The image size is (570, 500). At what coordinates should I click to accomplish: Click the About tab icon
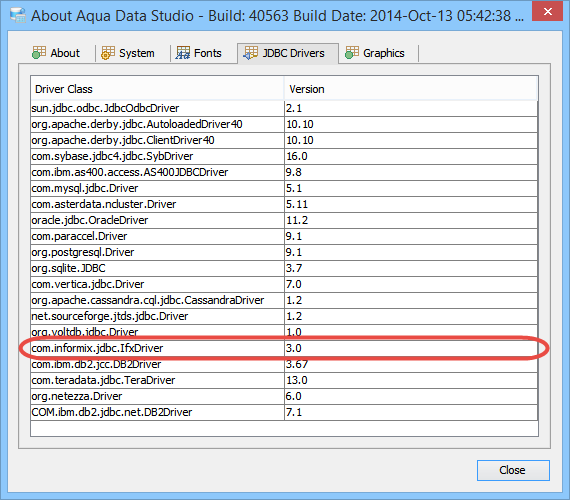click(39, 53)
